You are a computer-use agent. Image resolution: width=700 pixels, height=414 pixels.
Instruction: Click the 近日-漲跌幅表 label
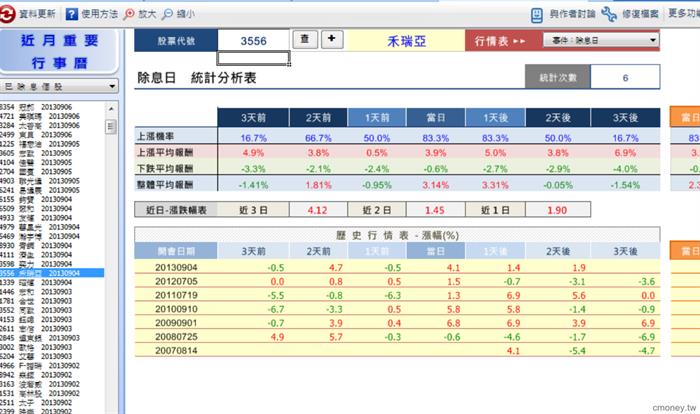click(176, 209)
